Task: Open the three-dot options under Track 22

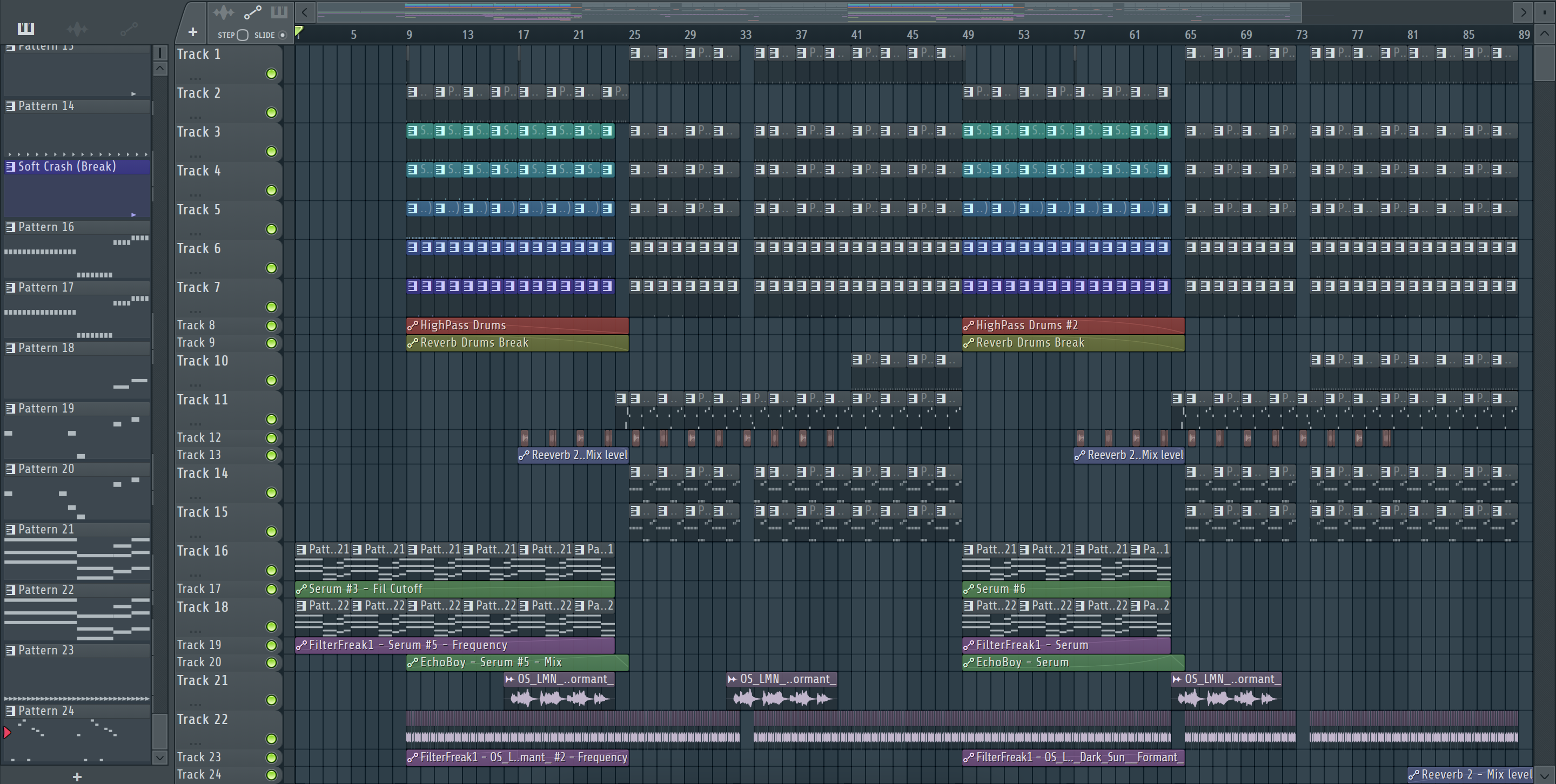Action: (x=194, y=744)
